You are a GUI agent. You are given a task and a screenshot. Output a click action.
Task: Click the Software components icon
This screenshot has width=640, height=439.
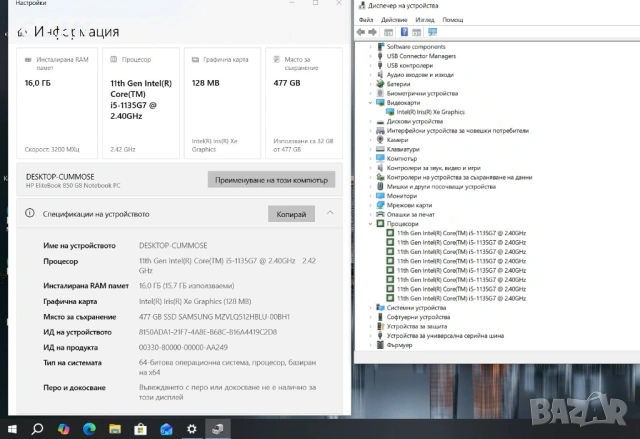pos(380,47)
